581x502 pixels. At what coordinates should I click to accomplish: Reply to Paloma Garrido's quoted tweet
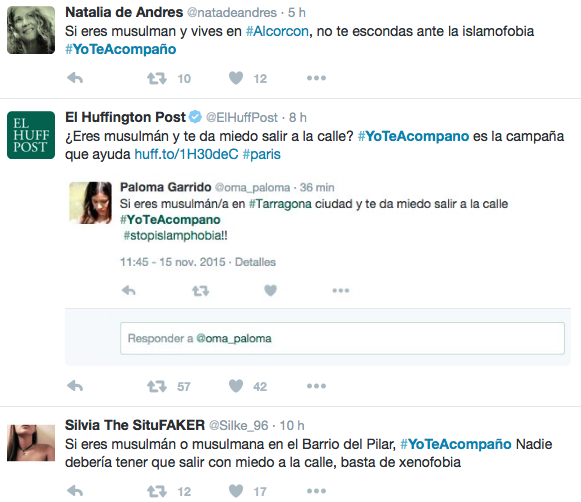[x=129, y=290]
